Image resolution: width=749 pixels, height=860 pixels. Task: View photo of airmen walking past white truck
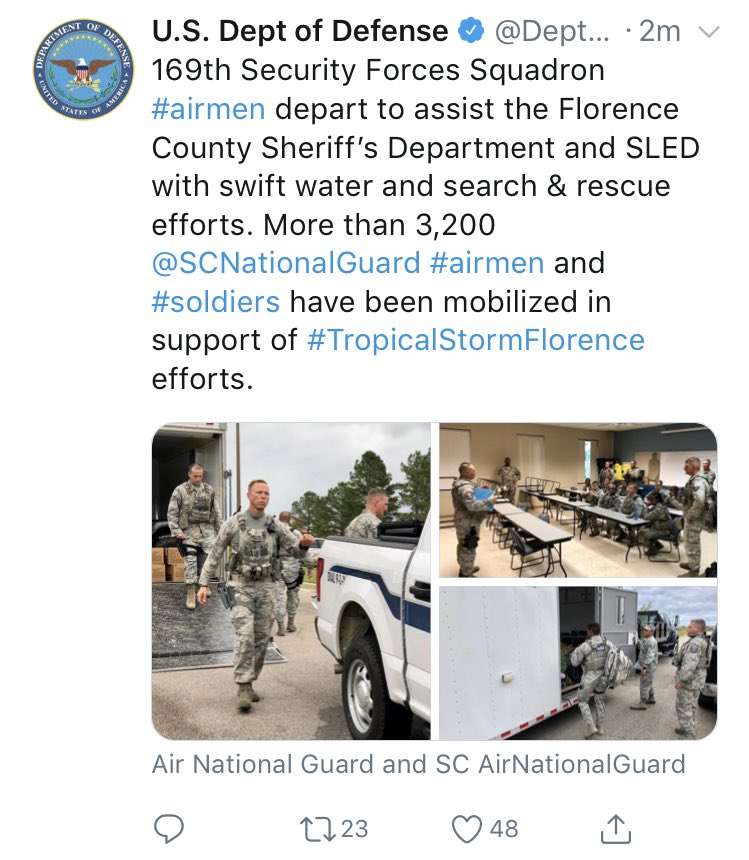291,581
